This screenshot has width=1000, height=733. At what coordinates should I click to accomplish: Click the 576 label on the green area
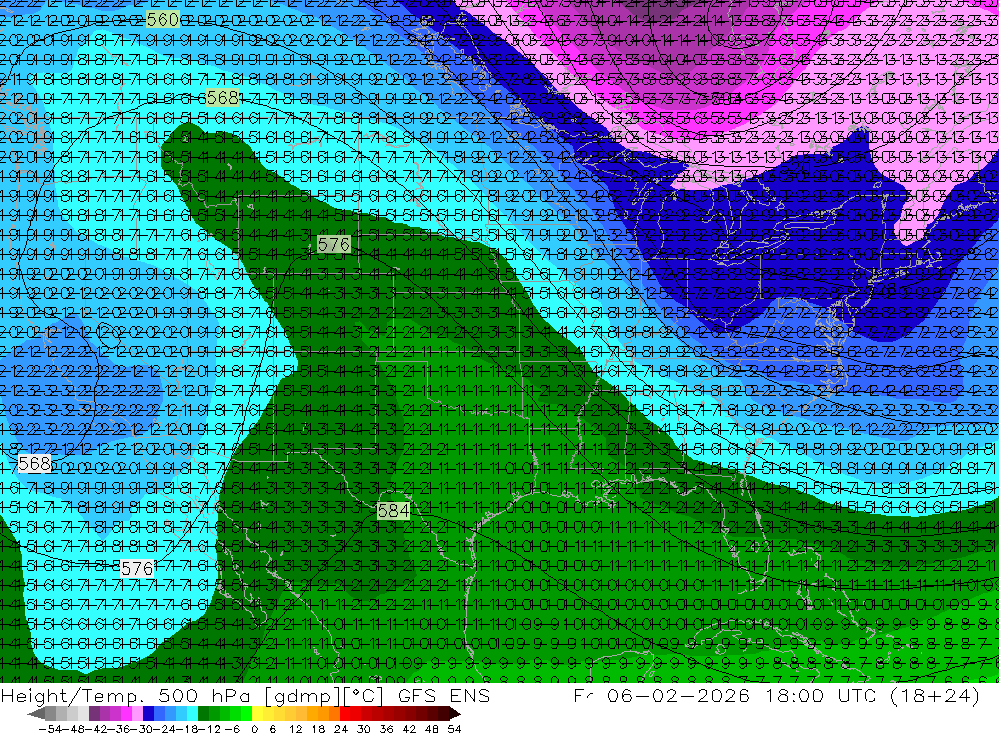(x=334, y=244)
